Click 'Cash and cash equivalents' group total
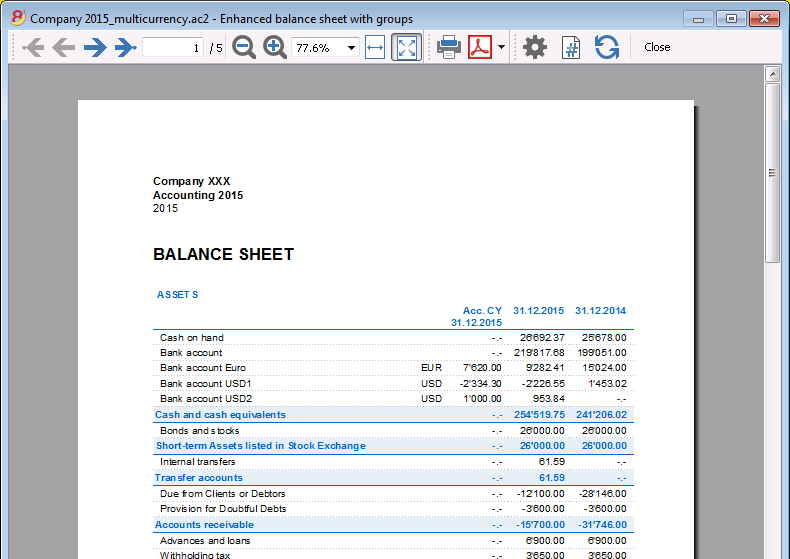790x559 pixels. pos(220,414)
